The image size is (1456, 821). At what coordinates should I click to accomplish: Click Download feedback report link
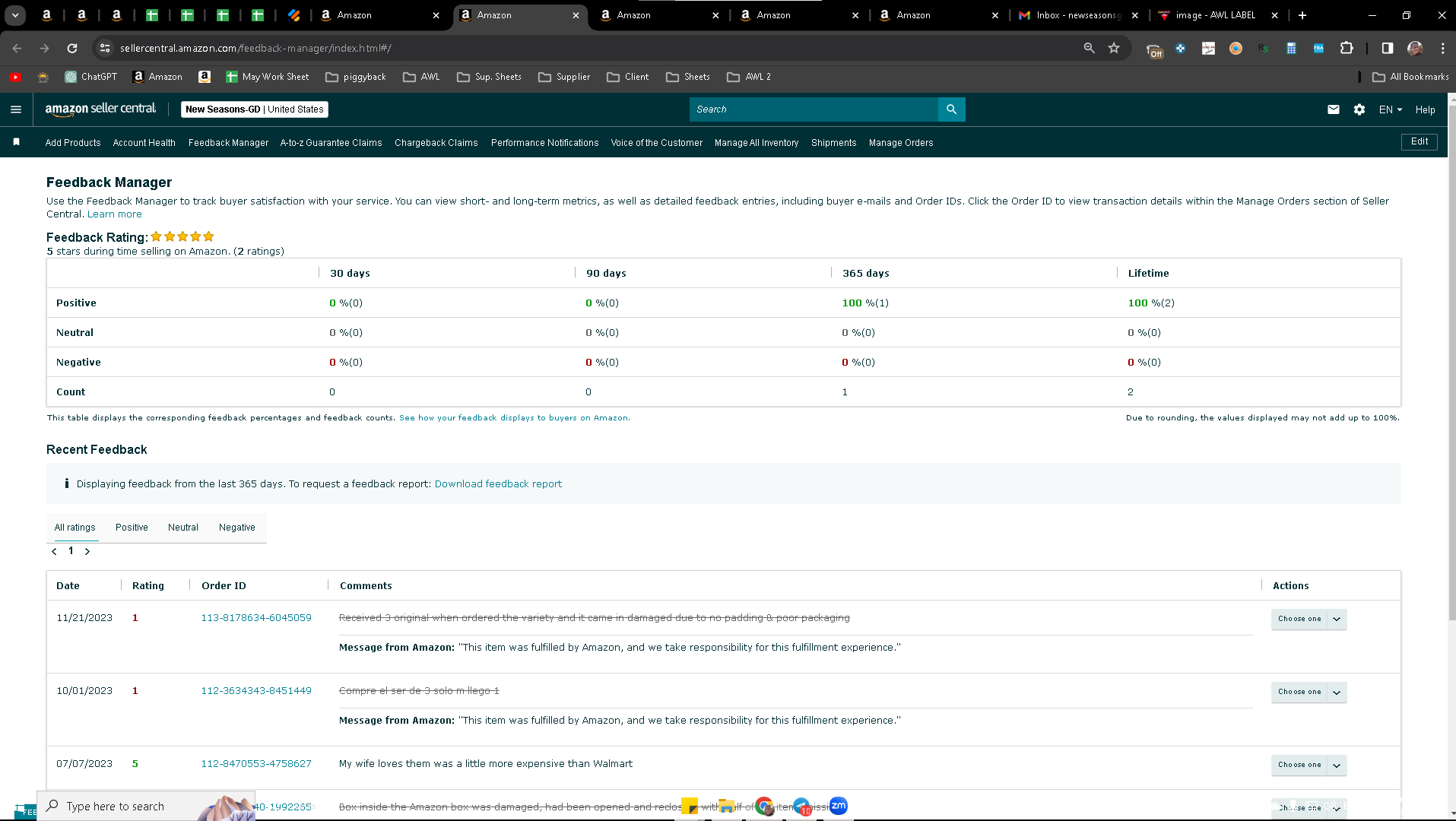(x=498, y=484)
